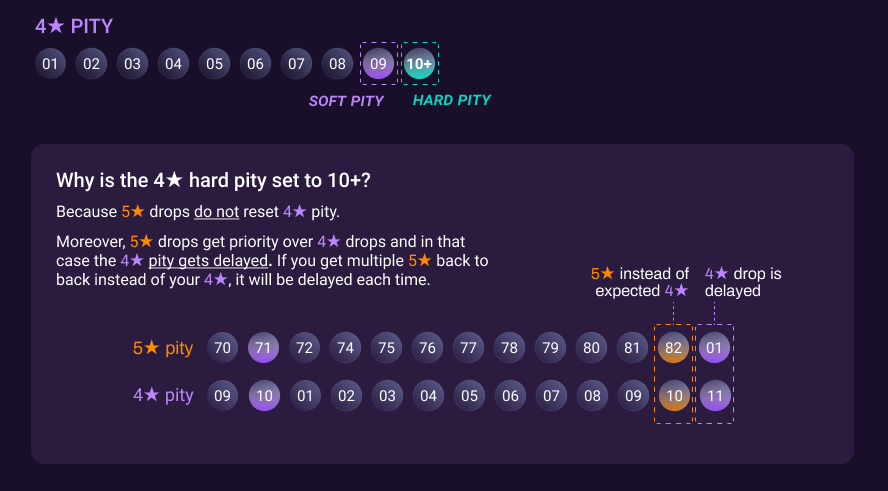Click the purple 10 circle beneath 71
The width and height of the screenshot is (888, 491).
click(264, 395)
